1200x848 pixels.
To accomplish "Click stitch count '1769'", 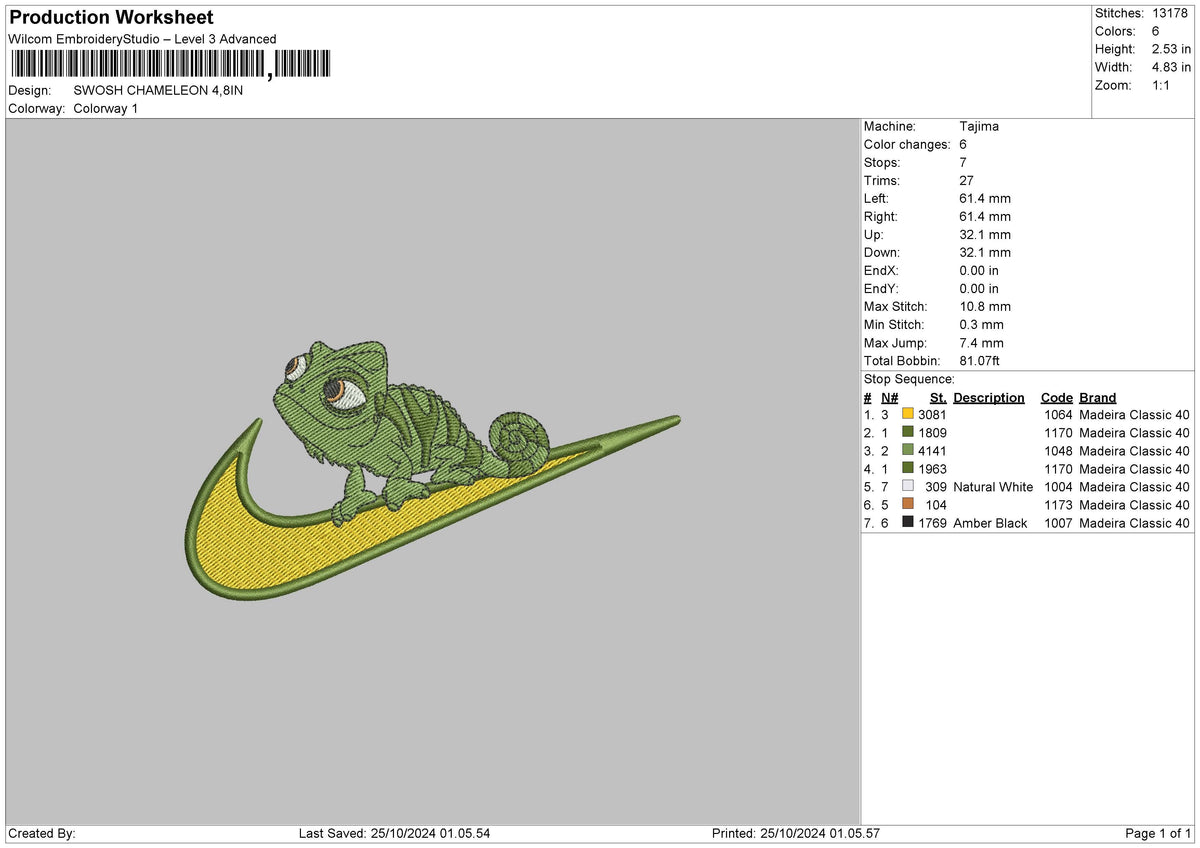I will tap(932, 523).
